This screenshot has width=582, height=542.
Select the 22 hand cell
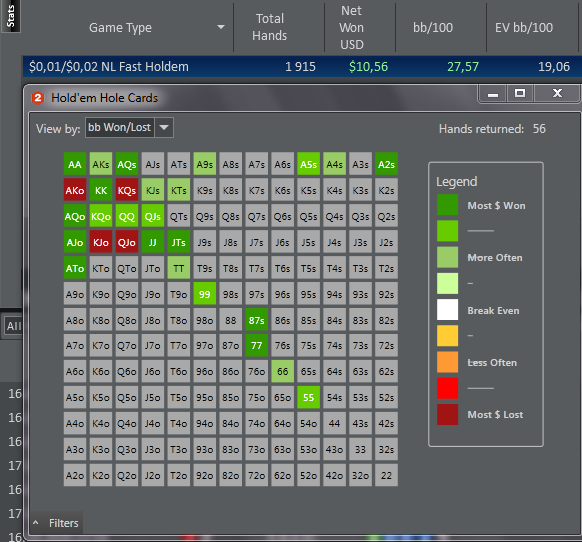386,475
